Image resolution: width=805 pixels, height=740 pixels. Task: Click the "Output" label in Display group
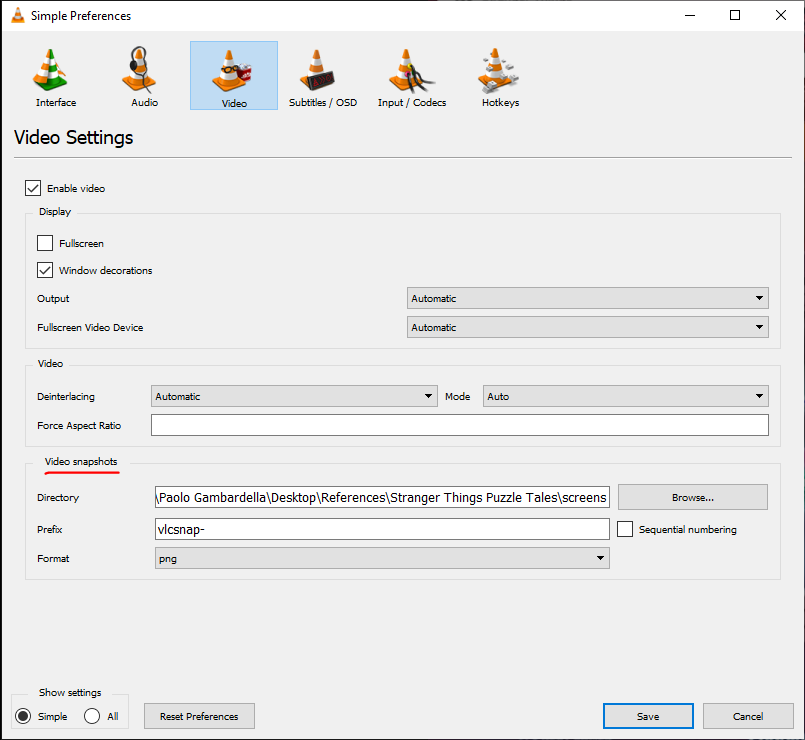pos(53,299)
